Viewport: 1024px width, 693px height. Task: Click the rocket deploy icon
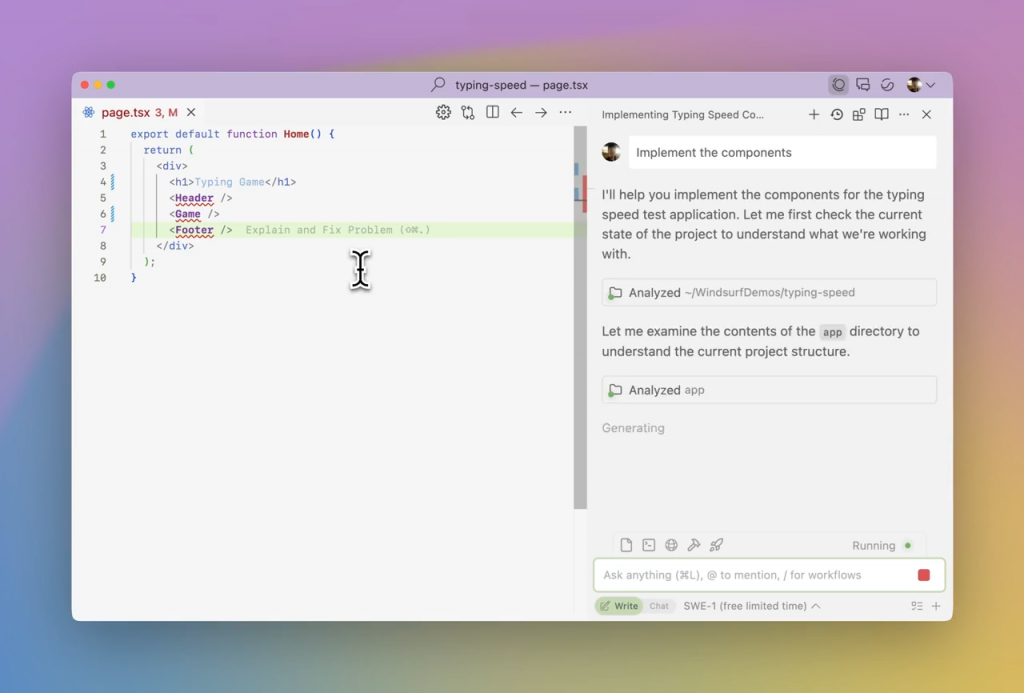click(x=716, y=545)
